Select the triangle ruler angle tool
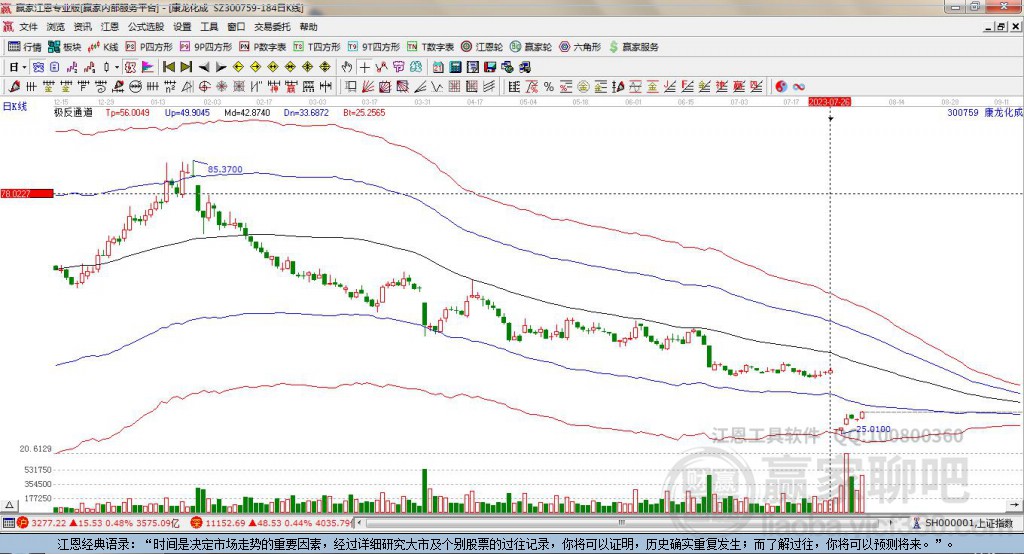This screenshot has height=554, width=1024. coord(187,86)
